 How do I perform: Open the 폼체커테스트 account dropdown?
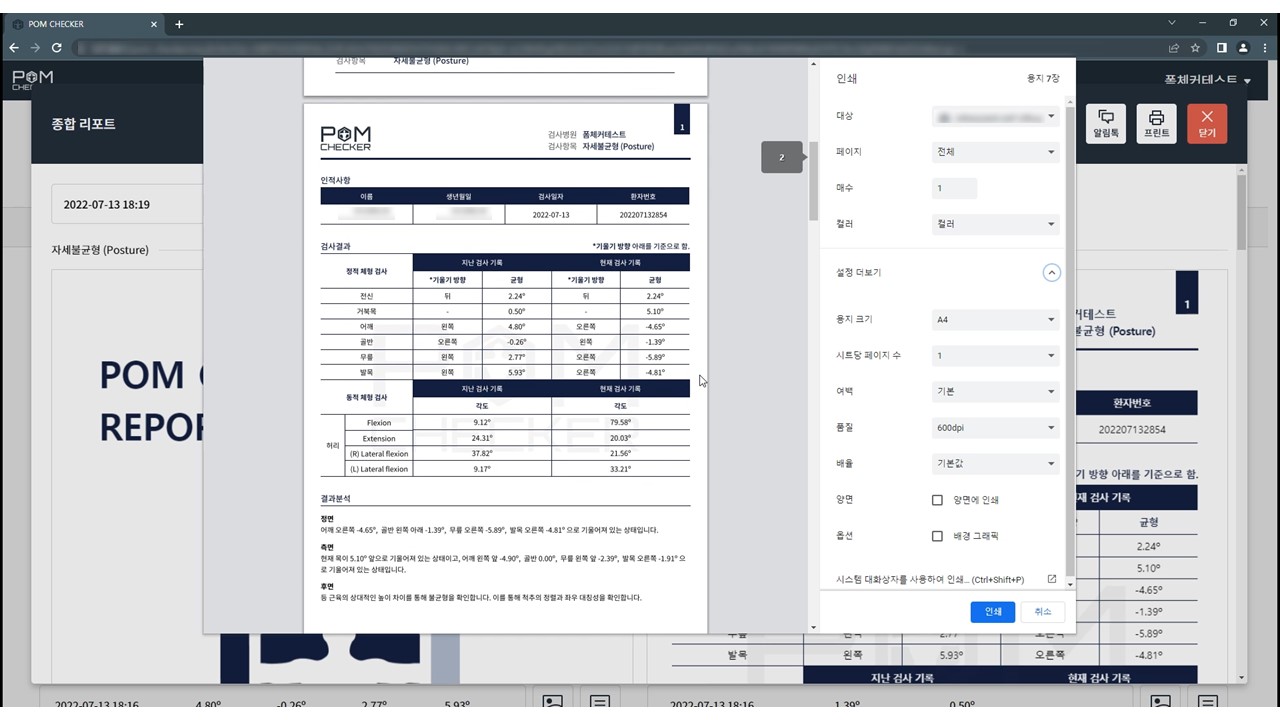(1207, 79)
